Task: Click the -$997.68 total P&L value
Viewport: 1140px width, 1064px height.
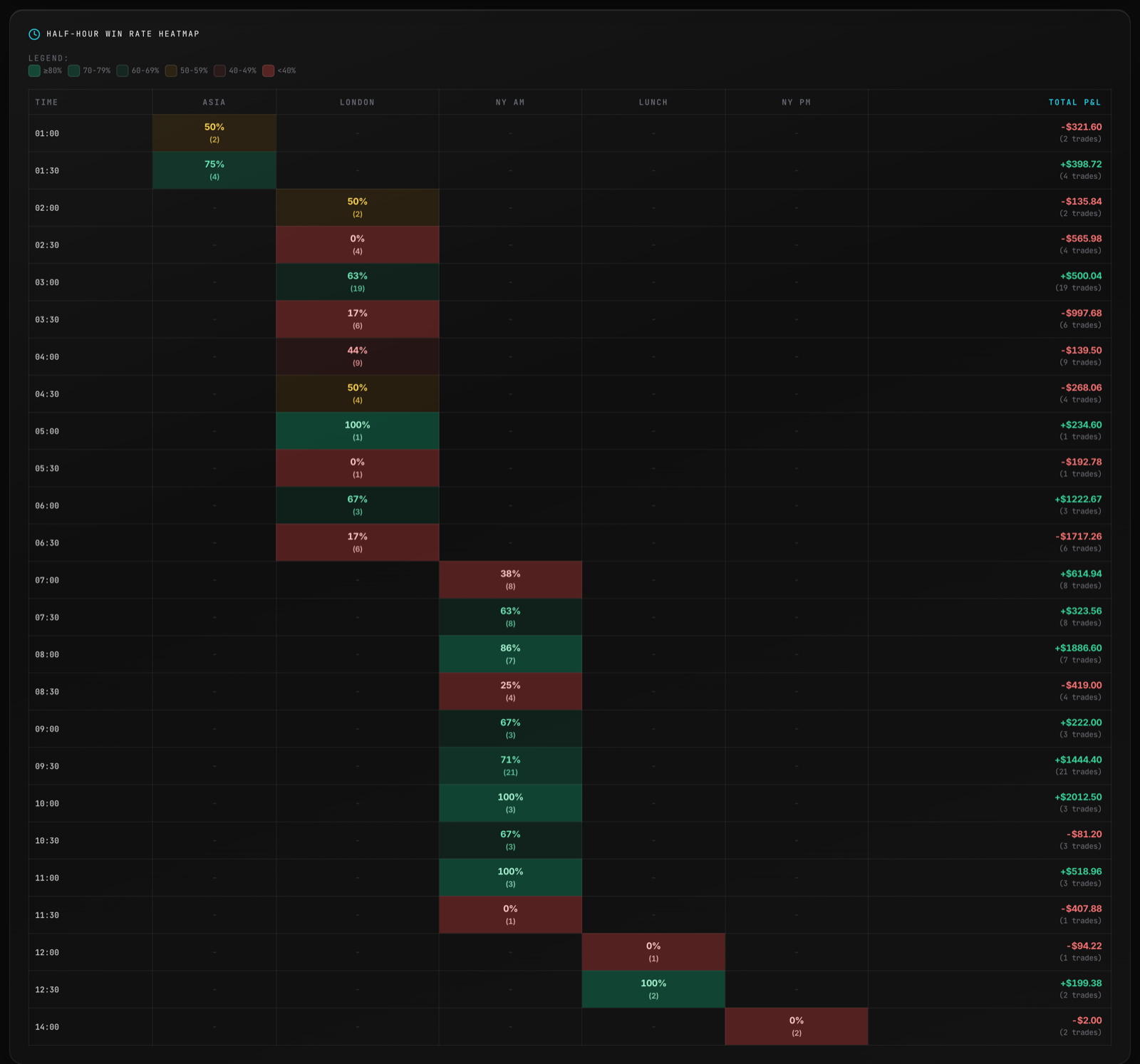Action: coord(1082,313)
